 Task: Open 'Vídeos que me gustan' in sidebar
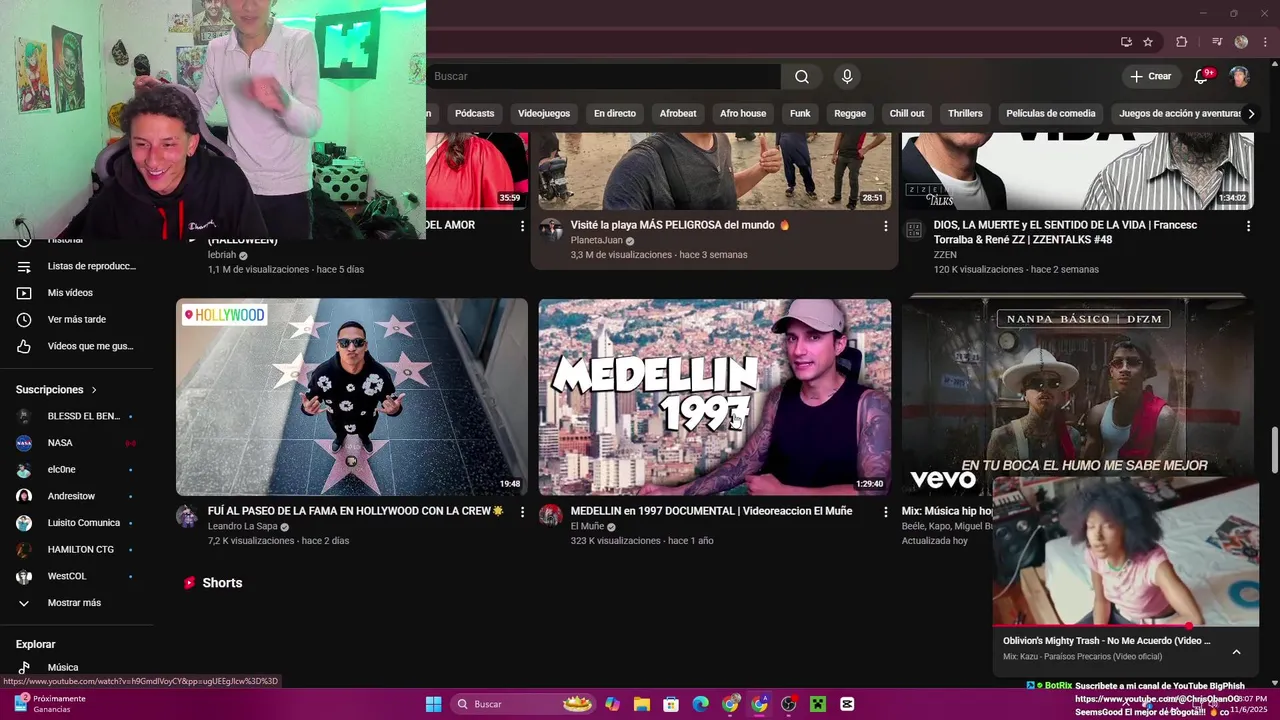pyautogui.click(x=76, y=346)
